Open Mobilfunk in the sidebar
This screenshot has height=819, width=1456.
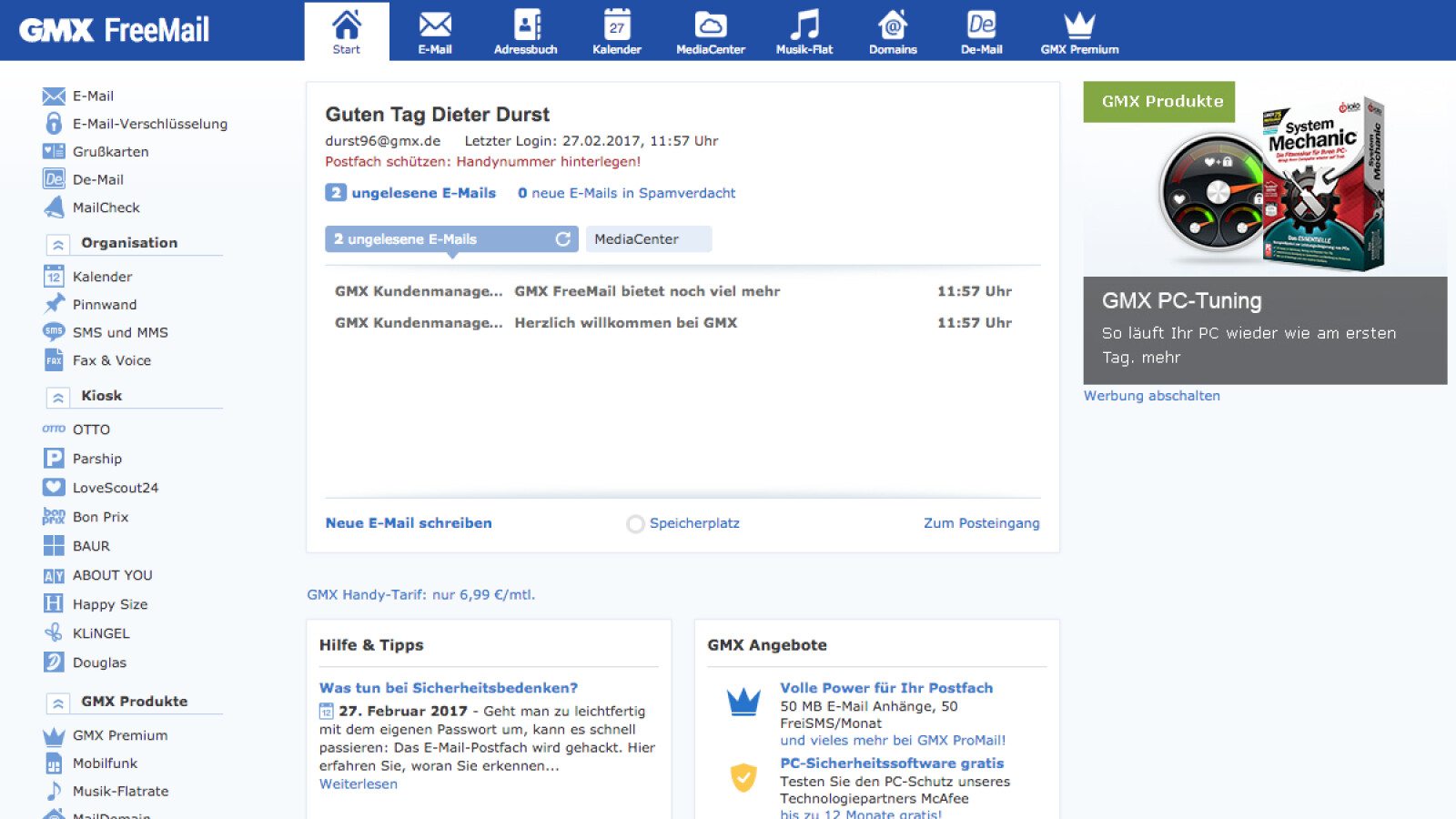click(105, 763)
